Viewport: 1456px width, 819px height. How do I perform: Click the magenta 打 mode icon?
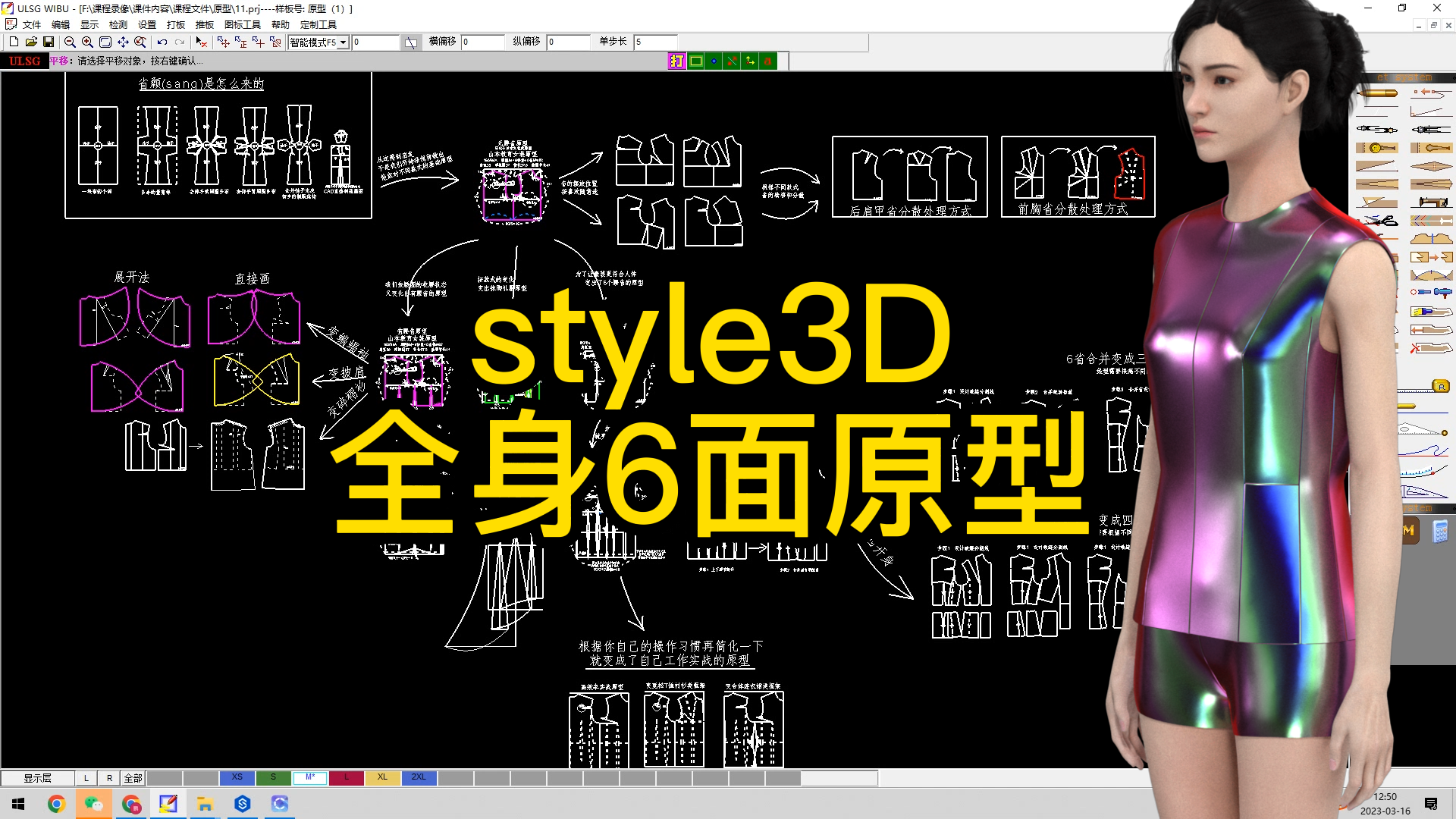(x=676, y=61)
